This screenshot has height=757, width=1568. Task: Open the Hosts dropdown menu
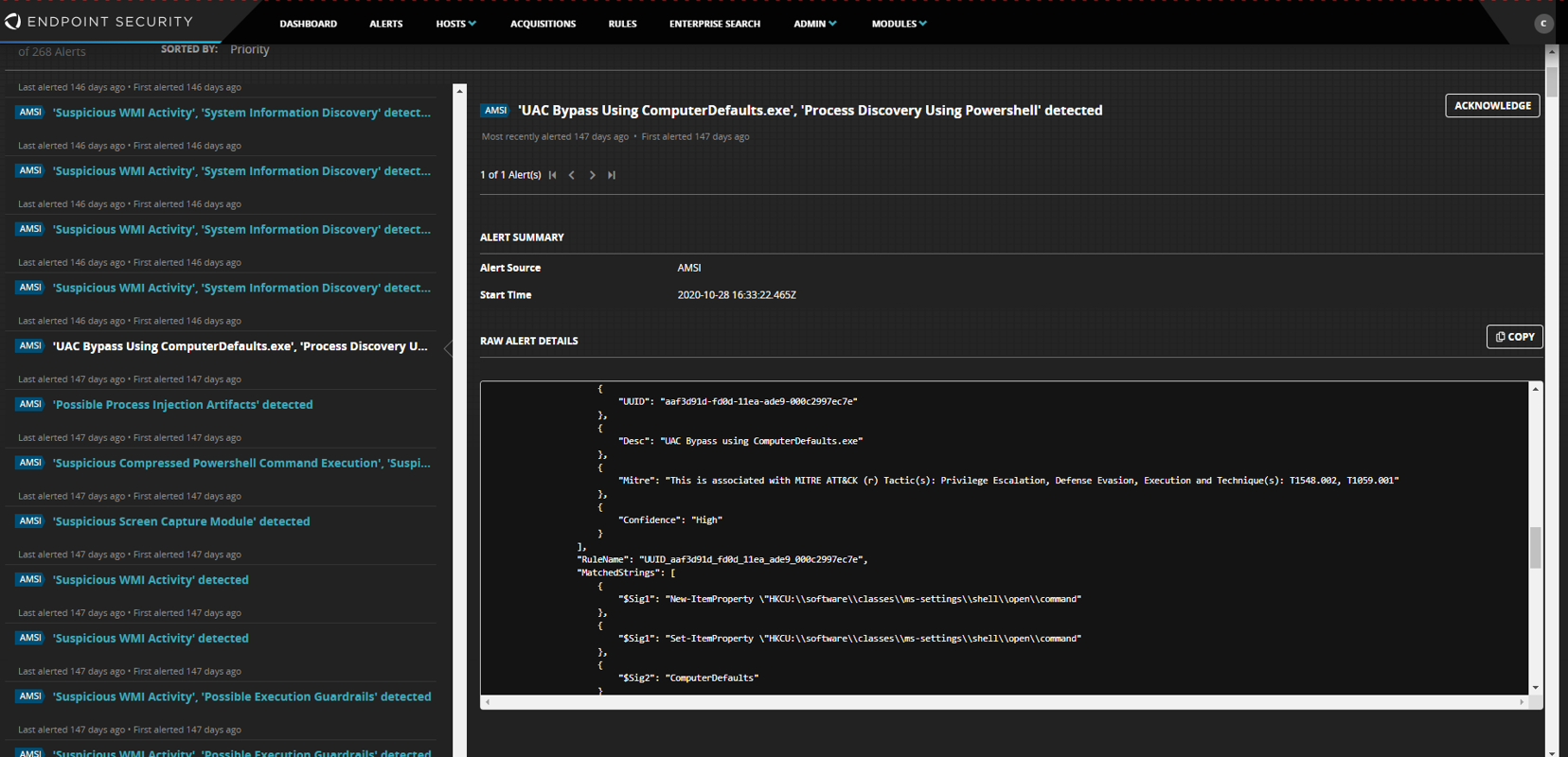pos(455,24)
